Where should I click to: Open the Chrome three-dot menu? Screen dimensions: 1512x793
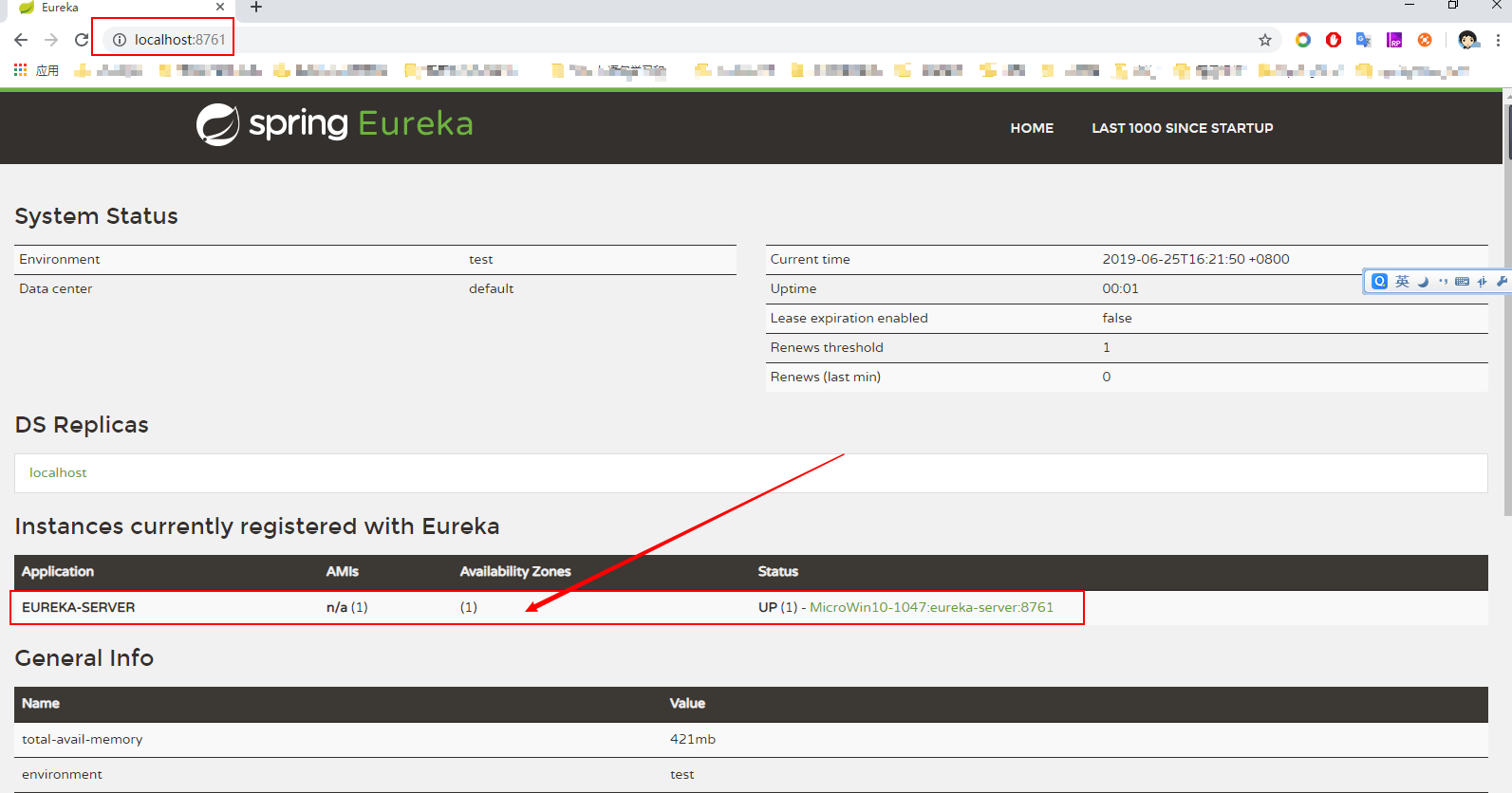click(x=1498, y=40)
